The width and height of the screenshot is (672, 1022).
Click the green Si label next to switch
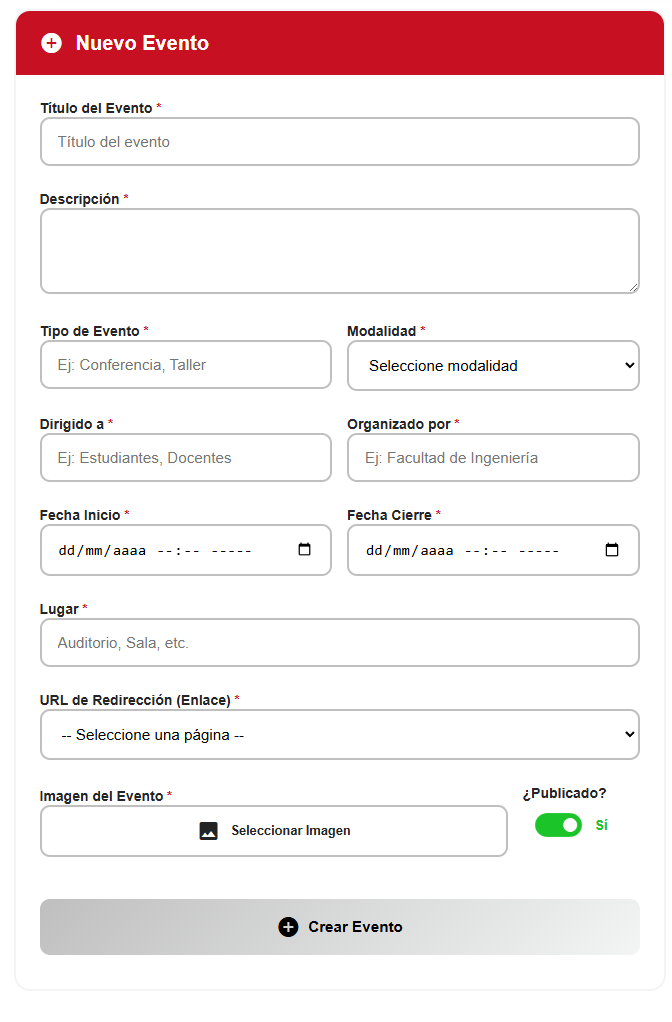[x=602, y=825]
